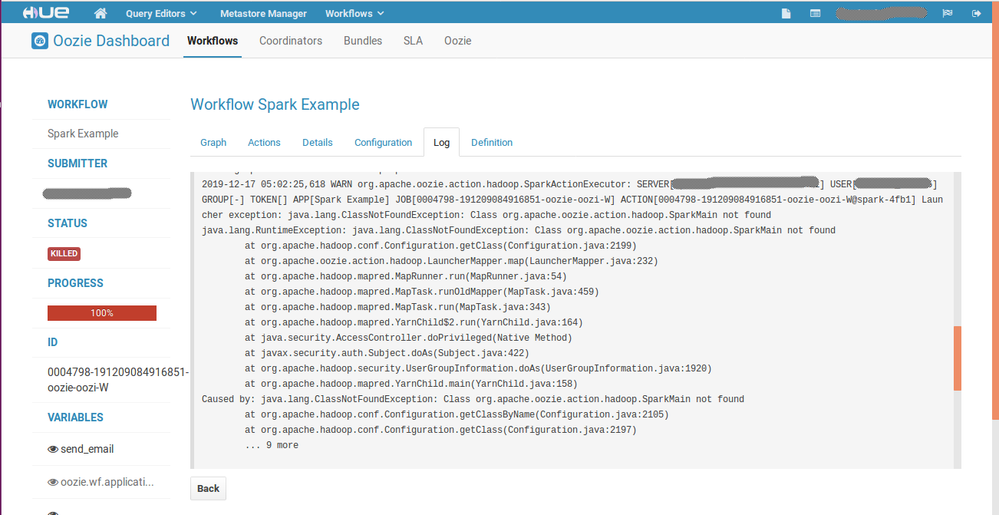The width and height of the screenshot is (999, 515).
Task: Click log line with MapTask.java:343
Action: click(398, 307)
